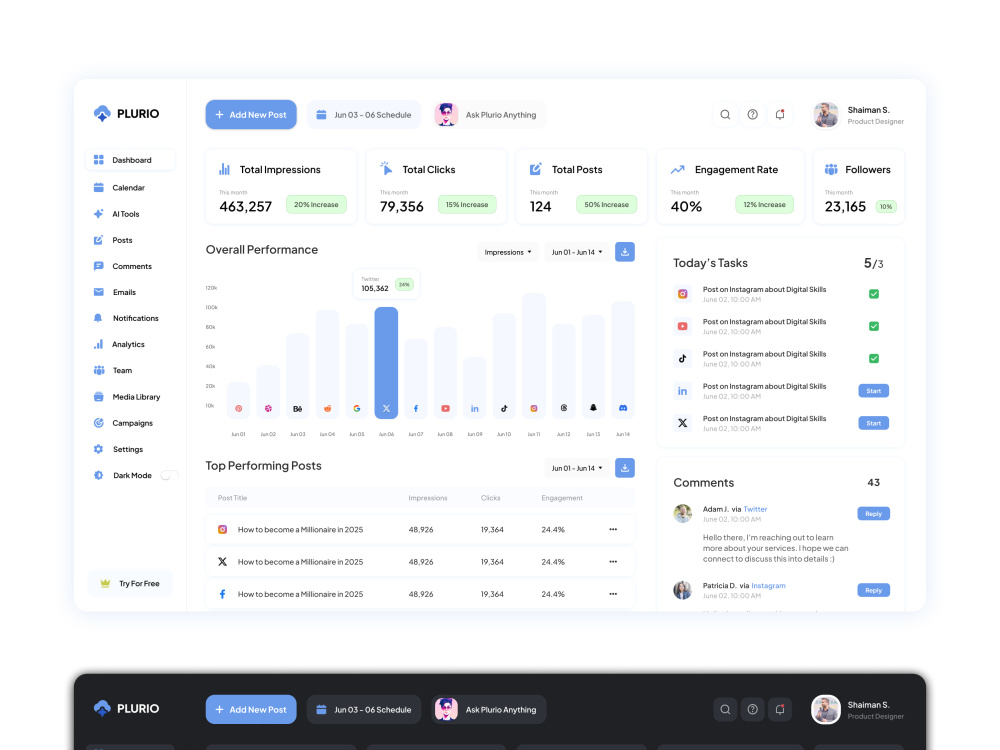Click the TikTok bar icon for Jun 10
This screenshot has height=750, width=1000.
pos(504,408)
